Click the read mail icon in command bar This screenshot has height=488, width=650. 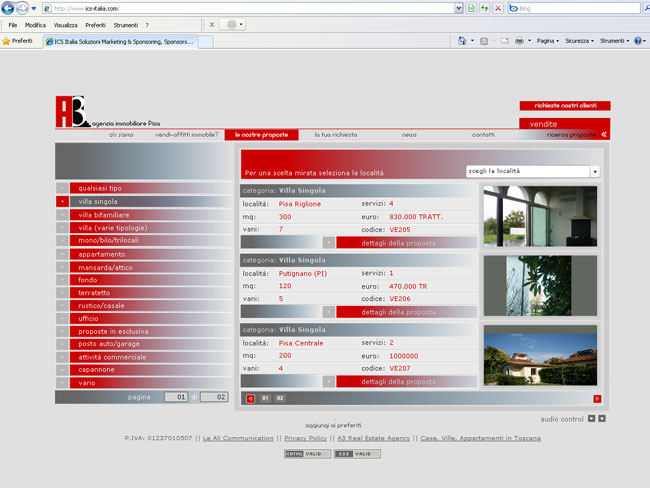pos(504,41)
